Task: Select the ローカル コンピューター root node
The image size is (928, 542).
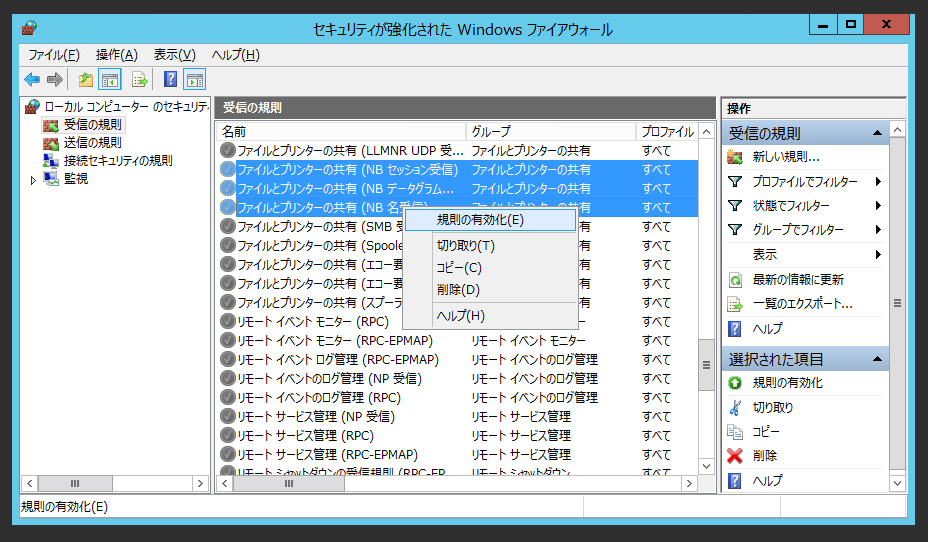Action: click(x=126, y=107)
